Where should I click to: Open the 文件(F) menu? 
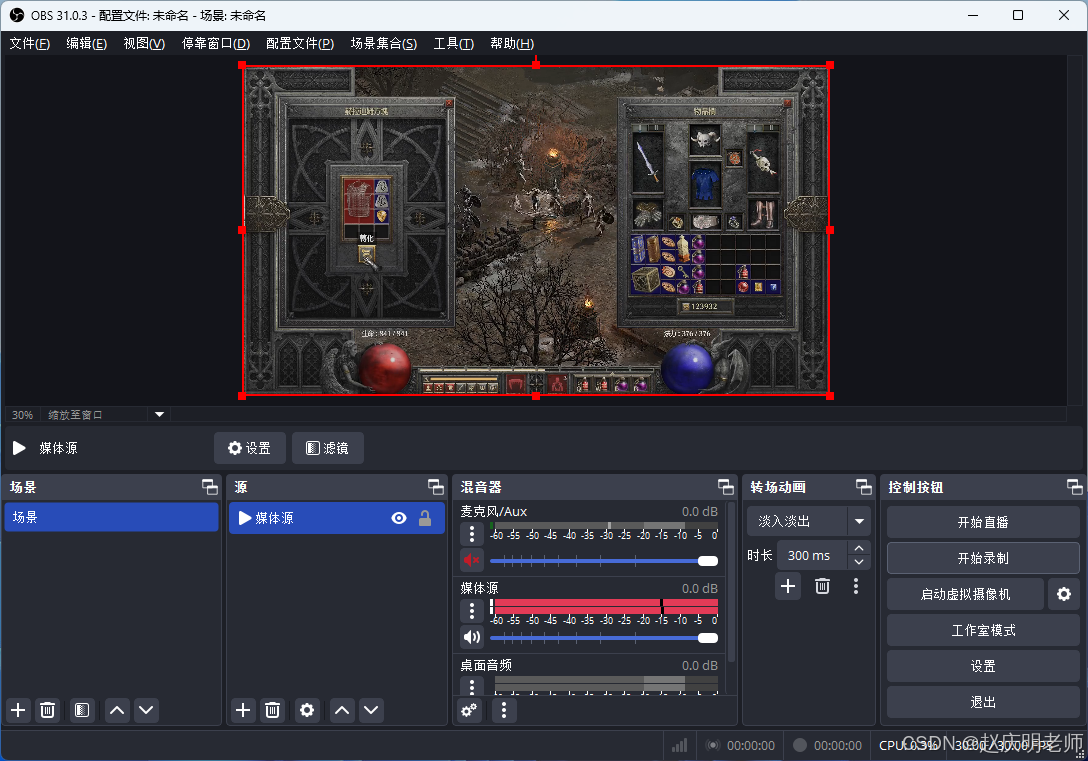(30, 44)
